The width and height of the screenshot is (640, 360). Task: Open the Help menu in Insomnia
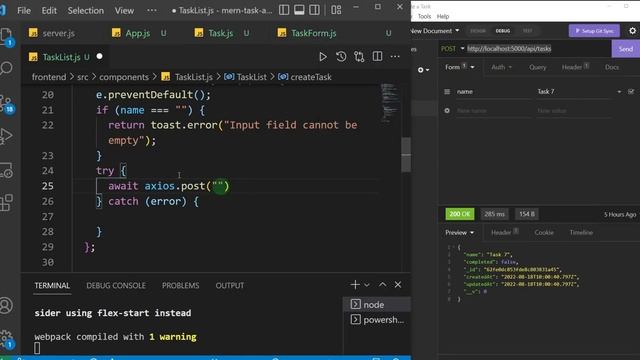pos(443,16)
